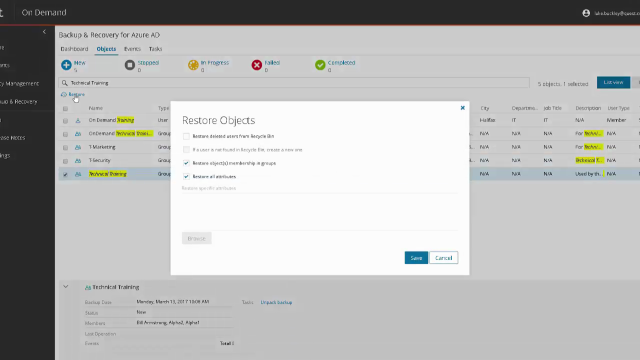Click the user account avatar icon
Image resolution: width=640 pixels, height=360 pixels.
tap(586, 13)
